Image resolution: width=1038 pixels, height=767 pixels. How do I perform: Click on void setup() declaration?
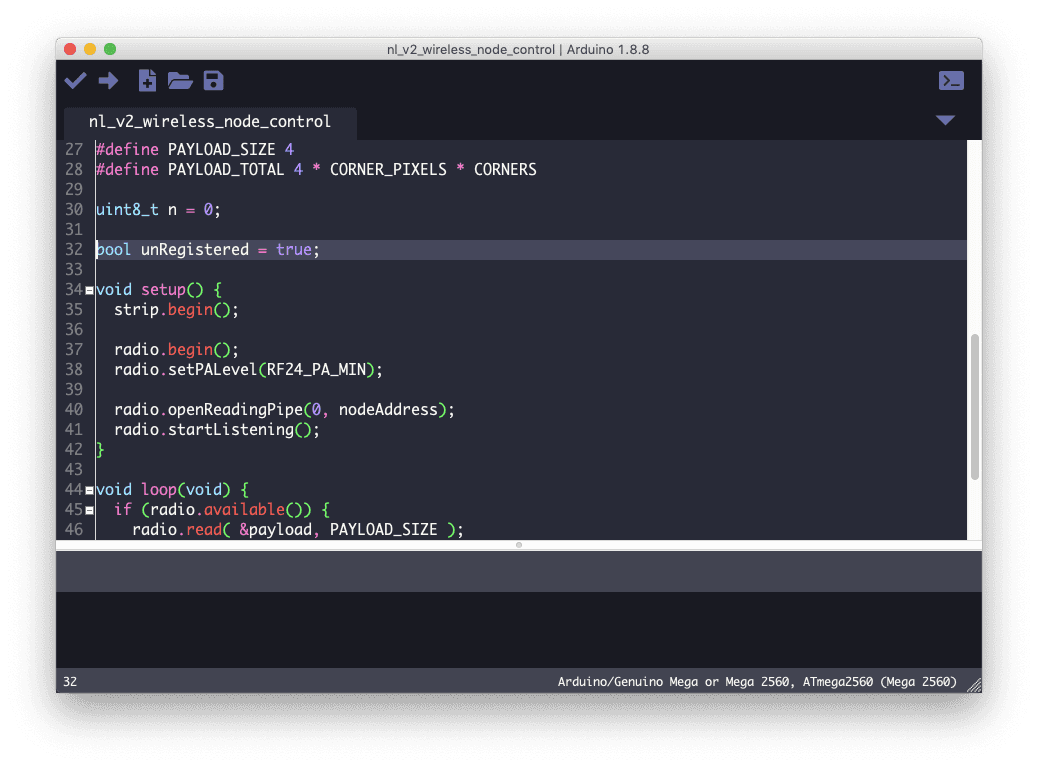(150, 290)
